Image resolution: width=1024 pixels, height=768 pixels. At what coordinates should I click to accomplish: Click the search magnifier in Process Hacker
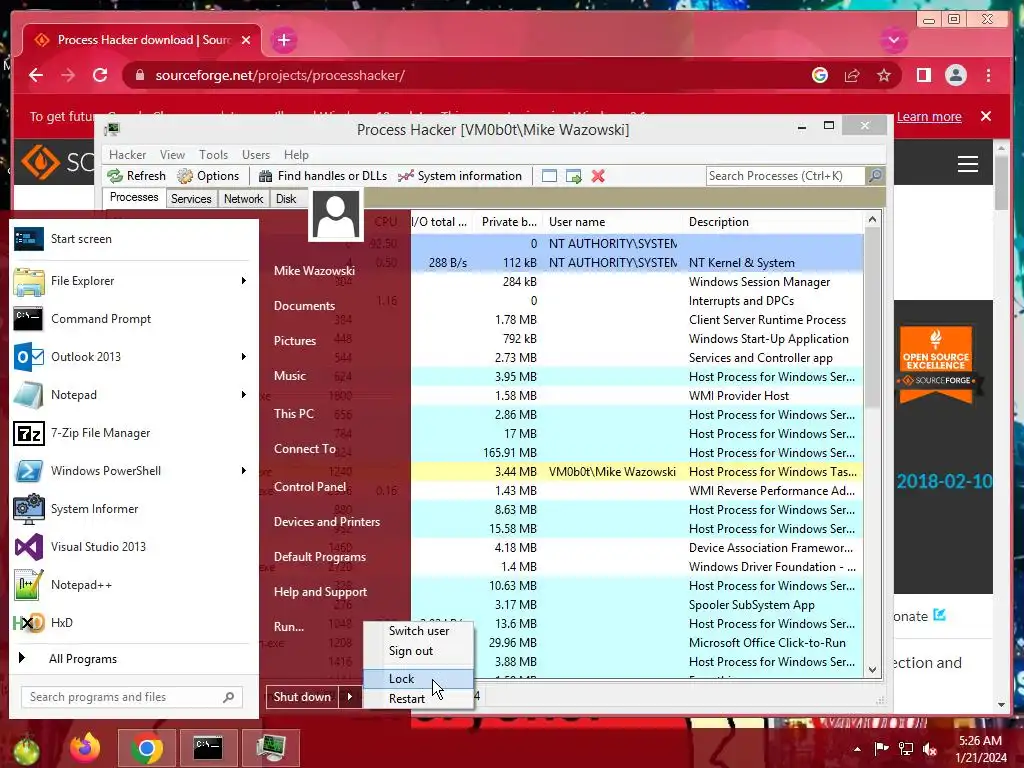pos(874,176)
